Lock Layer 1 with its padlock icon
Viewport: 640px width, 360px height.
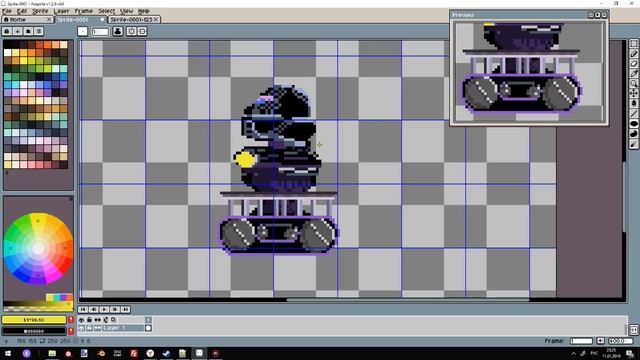click(89, 328)
